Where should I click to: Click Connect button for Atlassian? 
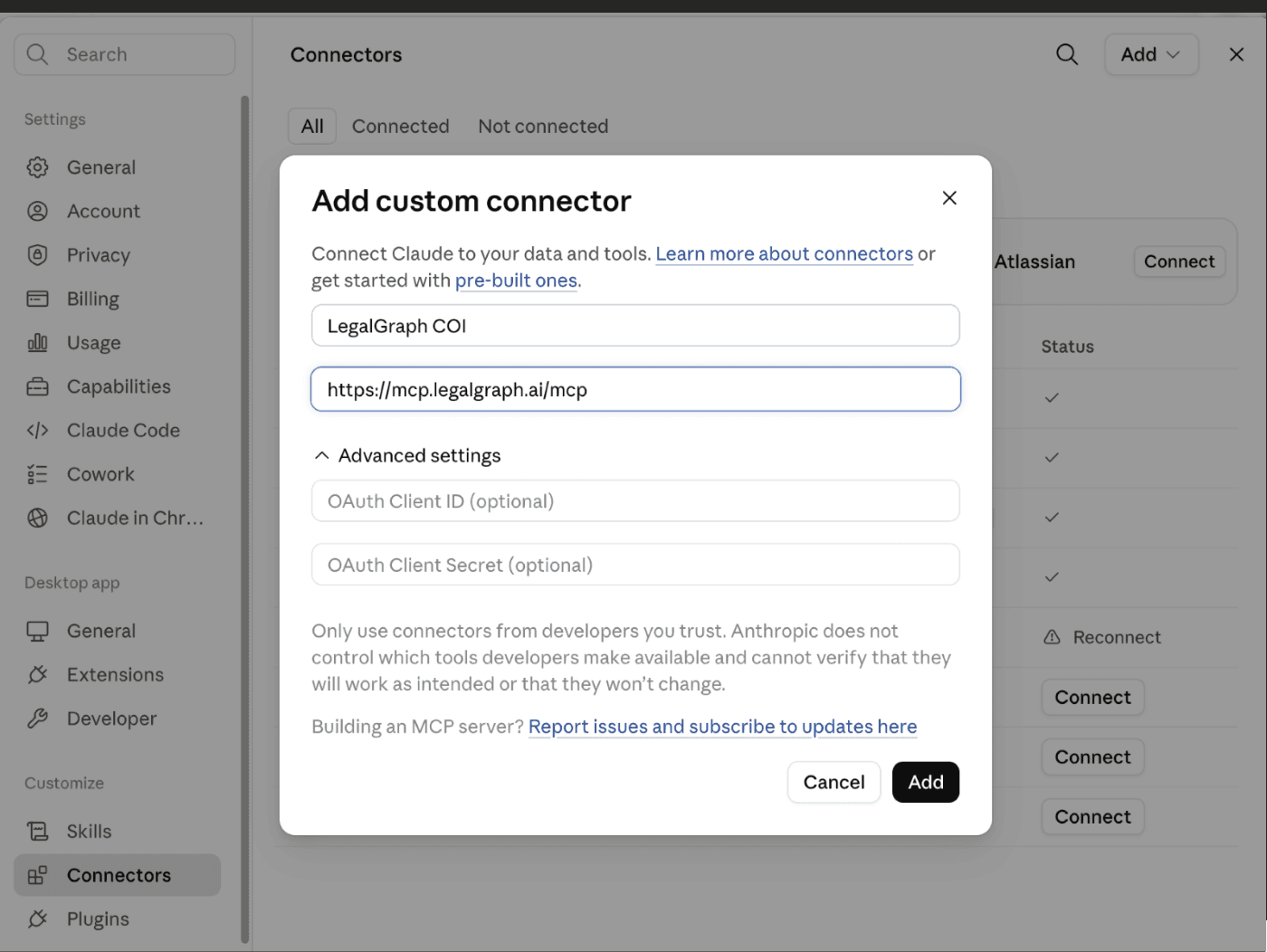tap(1179, 262)
